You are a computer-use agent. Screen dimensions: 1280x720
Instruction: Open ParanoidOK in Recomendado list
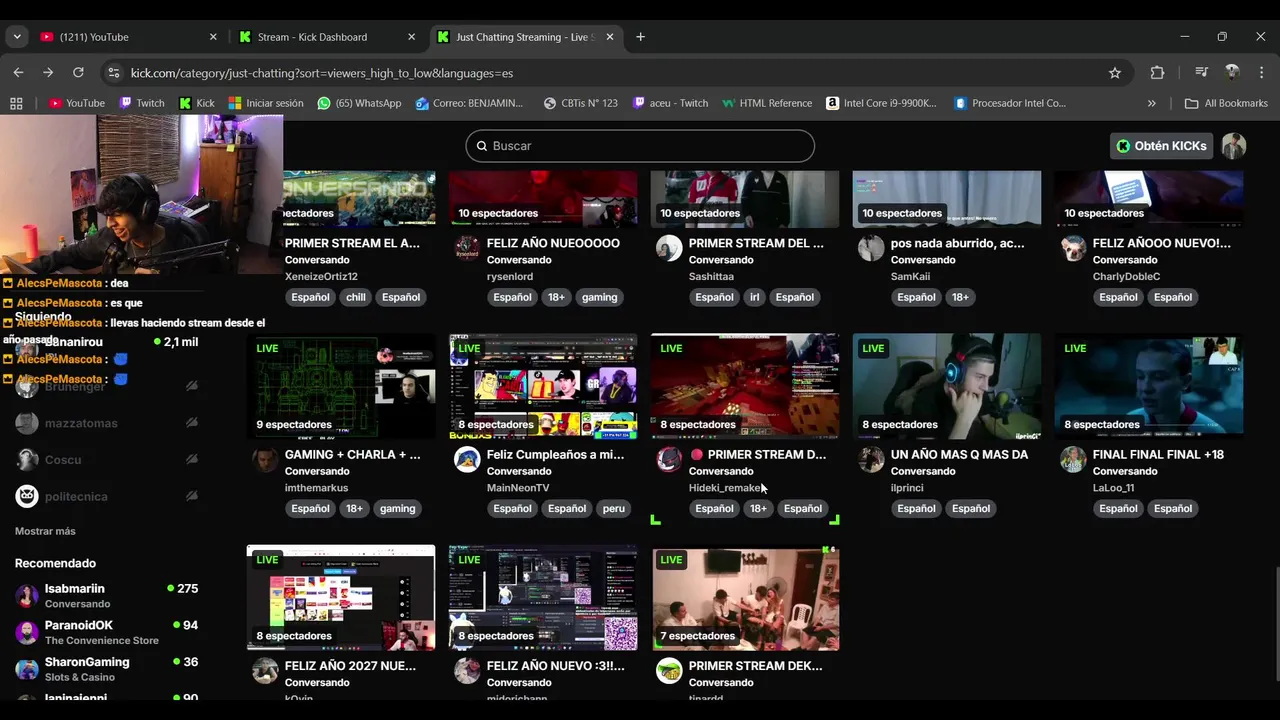107,632
